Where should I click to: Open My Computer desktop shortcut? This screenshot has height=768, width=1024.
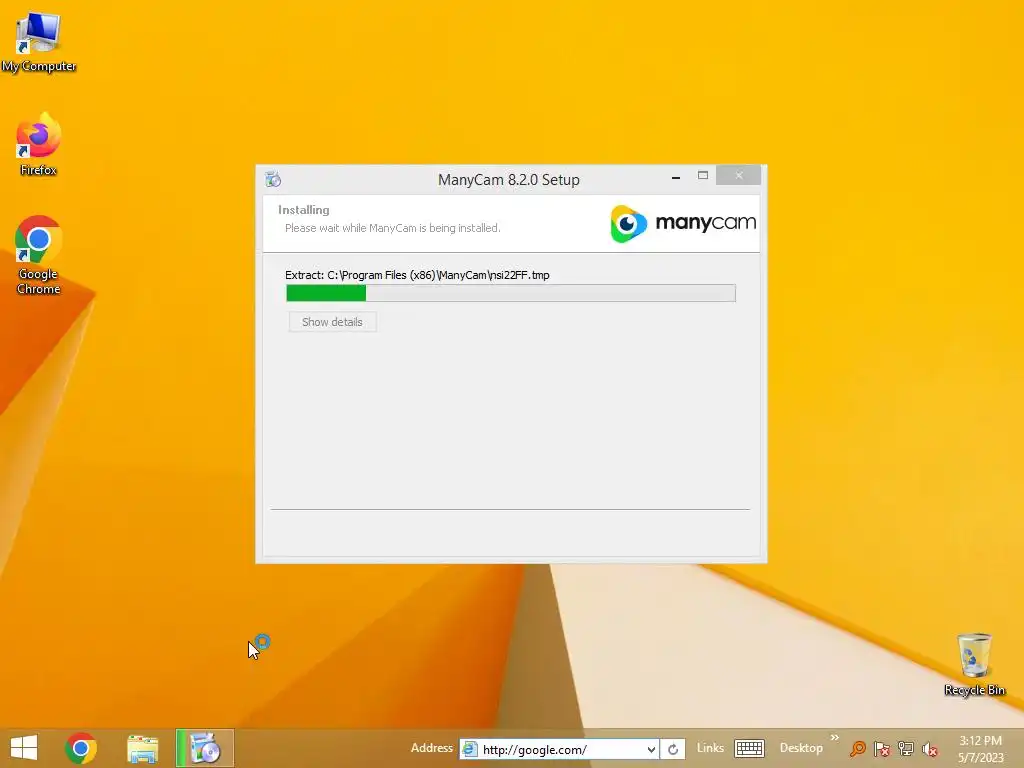coord(39,42)
